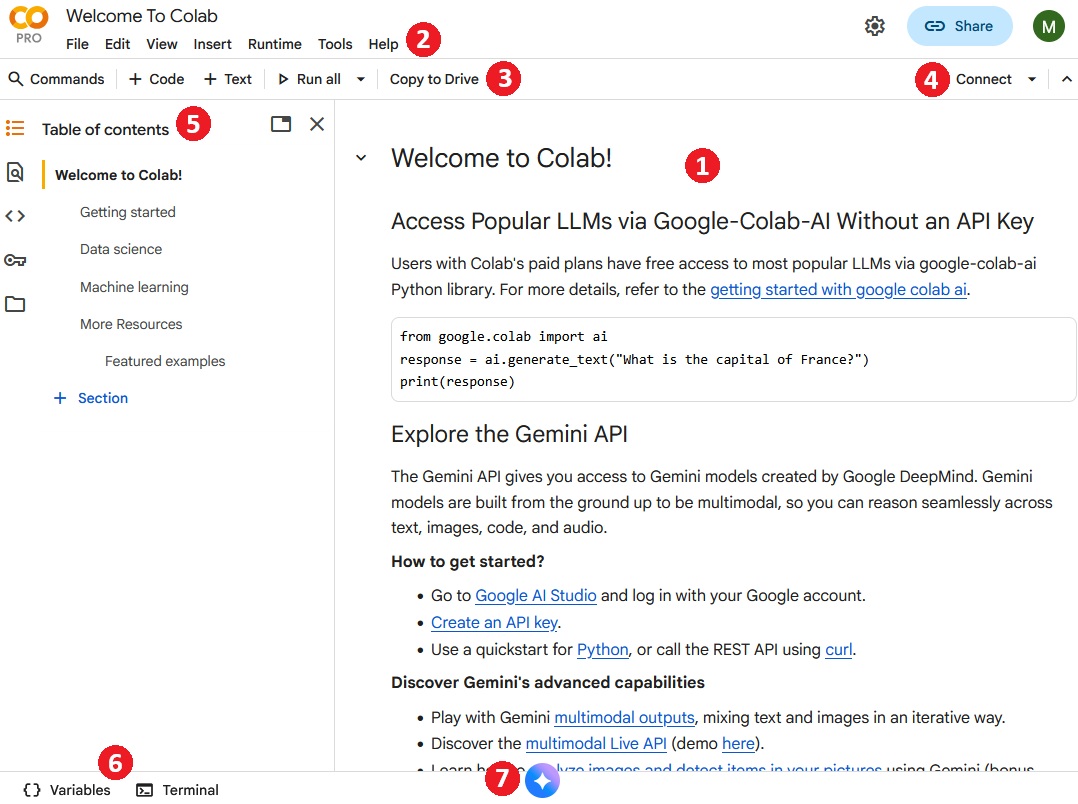1078x804 pixels.
Task: Open the Terminal panel
Action: click(x=177, y=790)
